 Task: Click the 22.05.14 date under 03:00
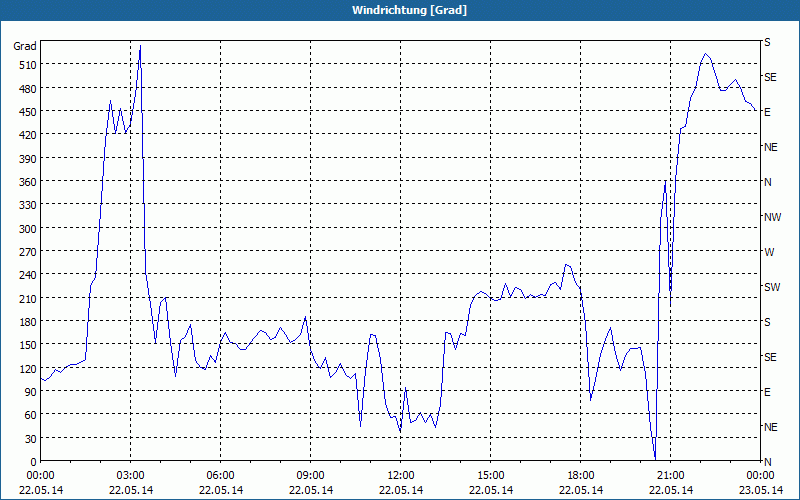[x=131, y=491]
